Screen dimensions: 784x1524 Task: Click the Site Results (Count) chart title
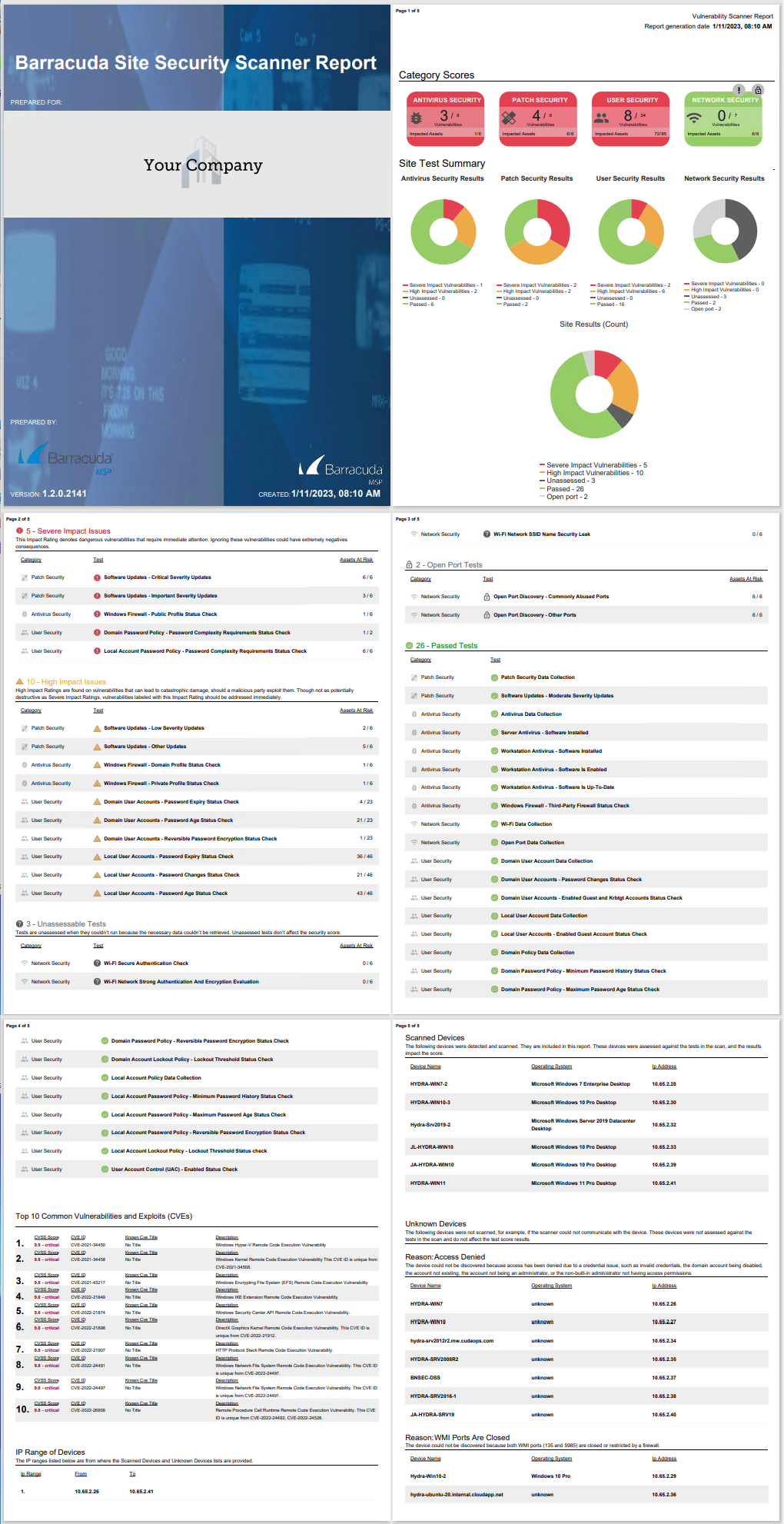(x=594, y=324)
